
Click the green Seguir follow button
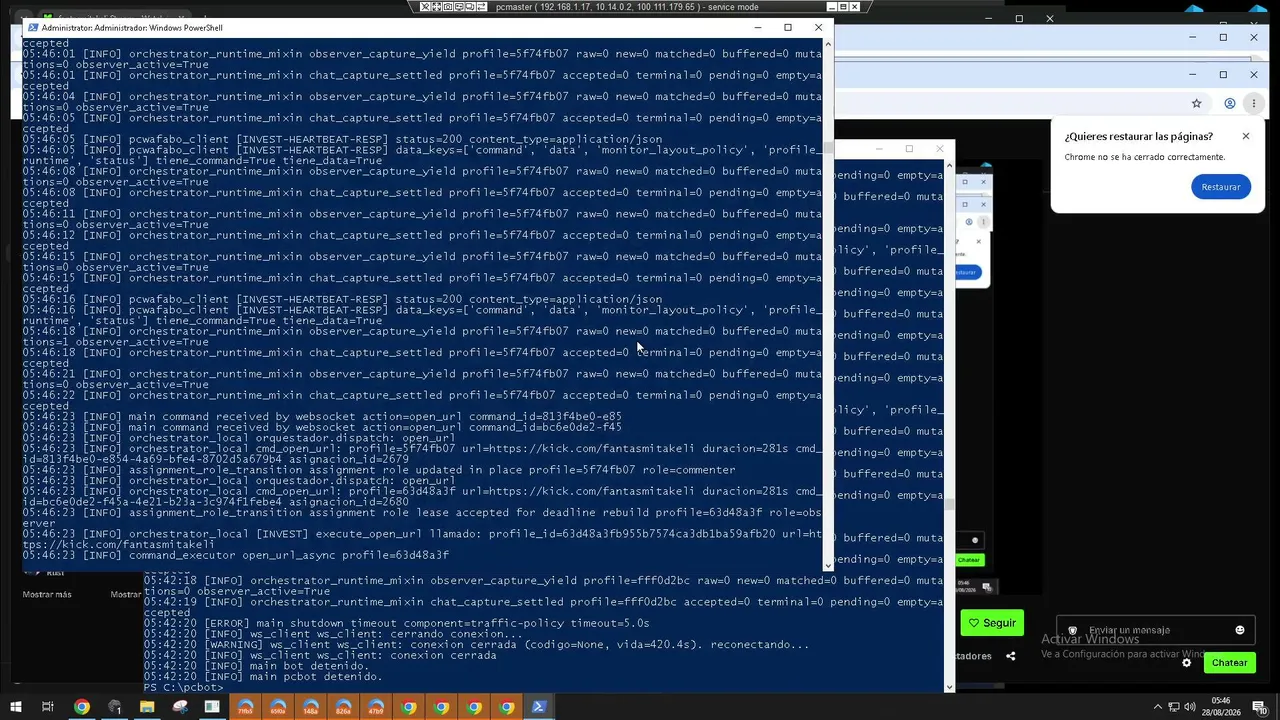tap(992, 622)
